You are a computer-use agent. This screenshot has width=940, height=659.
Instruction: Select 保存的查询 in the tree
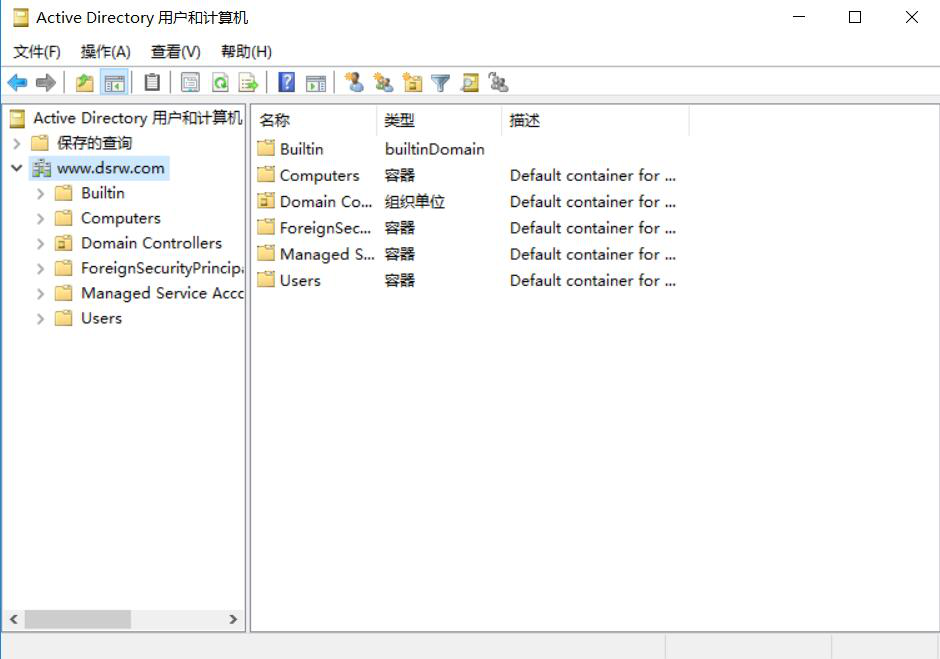(94, 143)
